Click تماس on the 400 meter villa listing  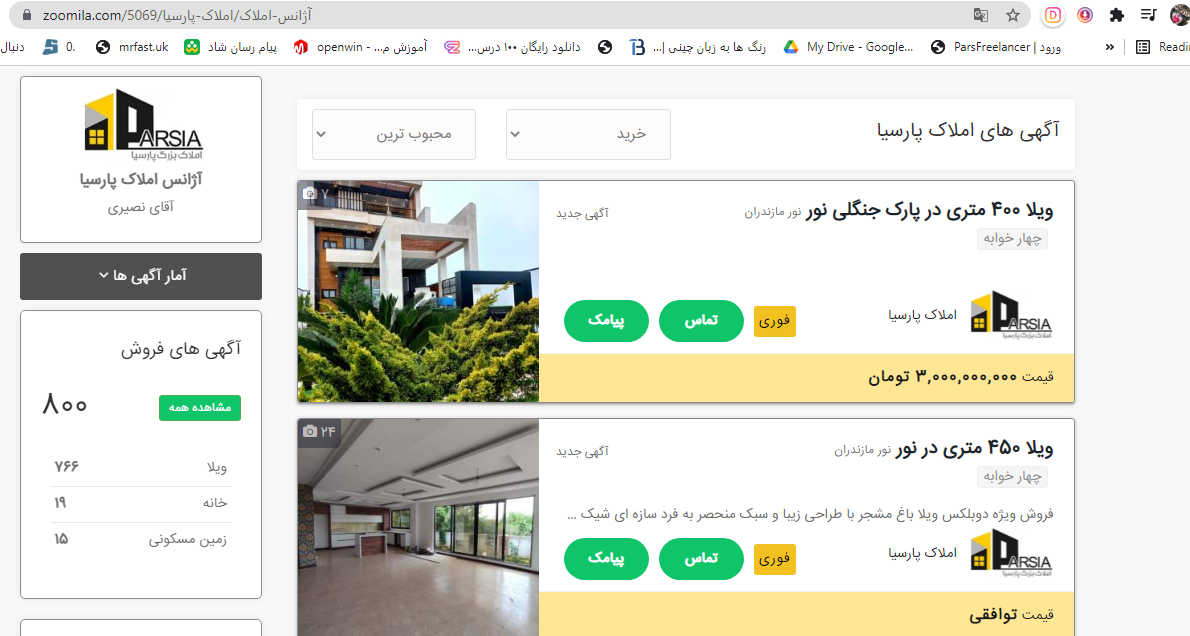[701, 321]
